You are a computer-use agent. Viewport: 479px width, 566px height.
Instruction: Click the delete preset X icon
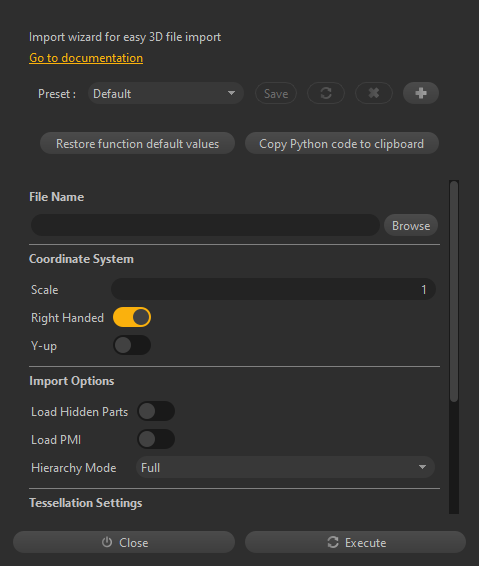point(374,93)
